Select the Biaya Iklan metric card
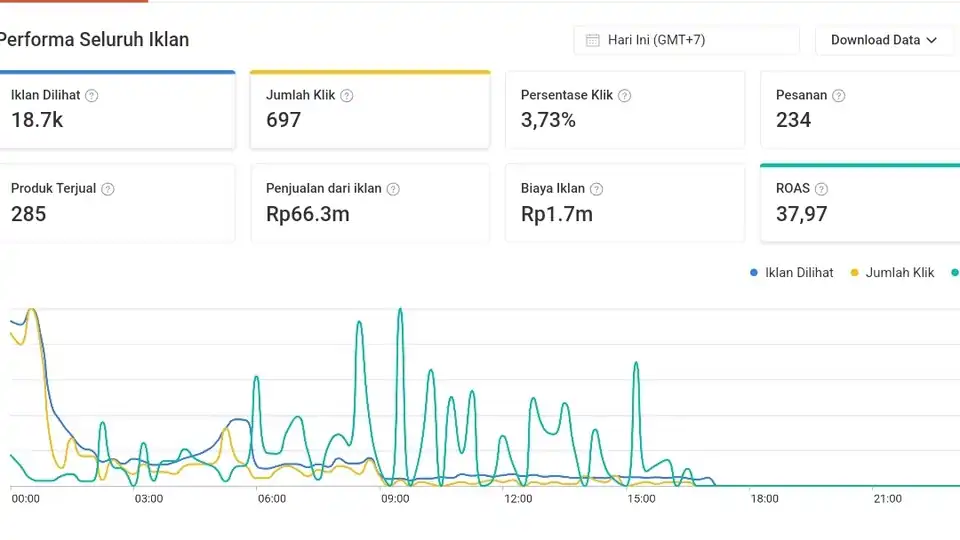Viewport: 960px width, 540px height. (x=624, y=203)
